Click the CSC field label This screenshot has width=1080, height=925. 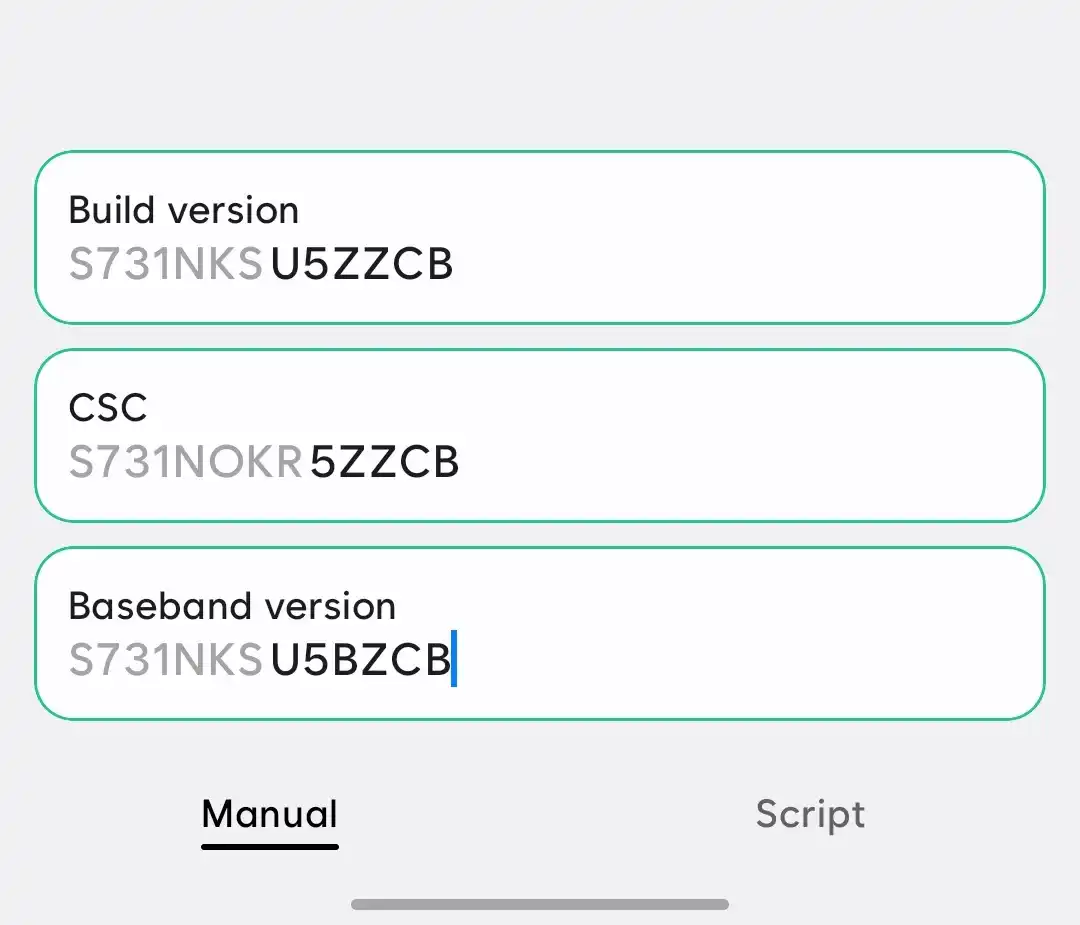tap(108, 407)
